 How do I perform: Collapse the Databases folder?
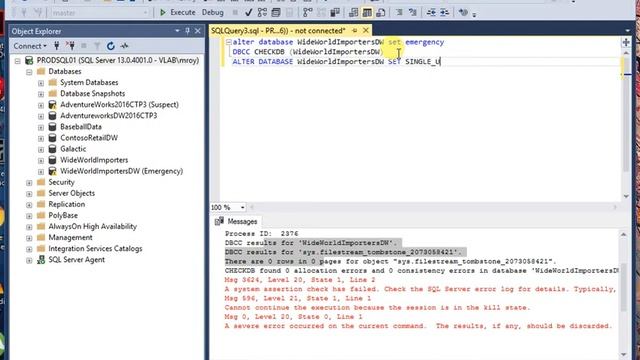pos(29,72)
